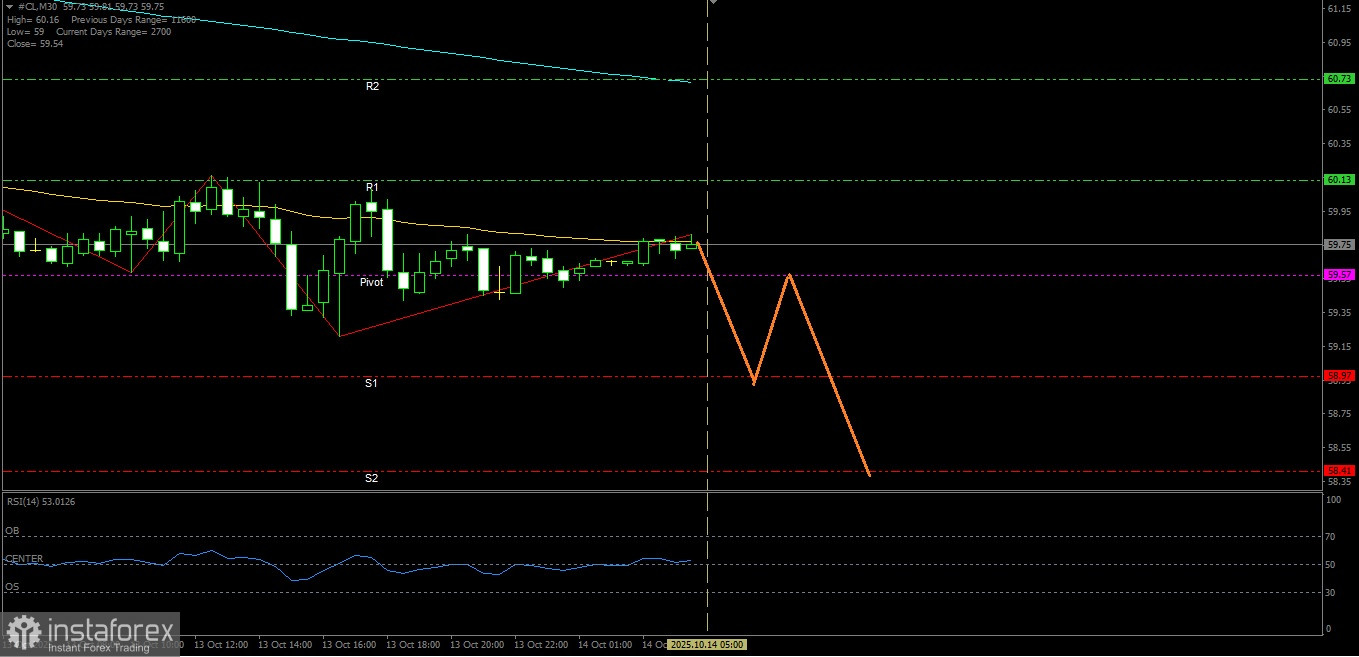Click the current price tag 59.75

1339,244
